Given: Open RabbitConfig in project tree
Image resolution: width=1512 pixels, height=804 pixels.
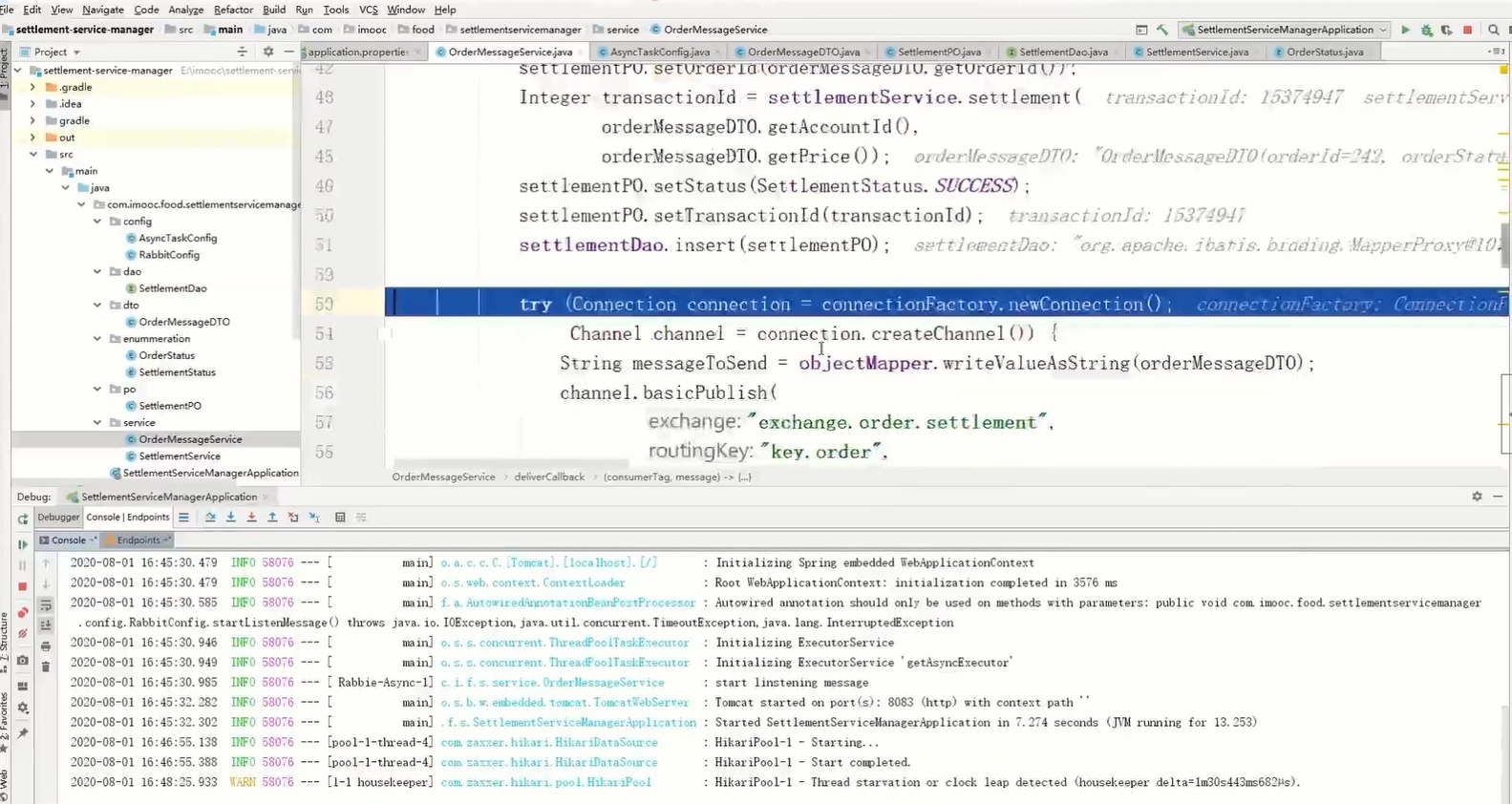Looking at the screenshot, I should point(169,255).
